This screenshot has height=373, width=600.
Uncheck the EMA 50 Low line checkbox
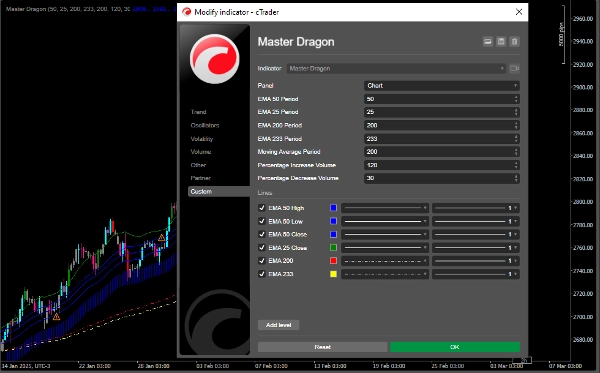[x=262, y=221]
